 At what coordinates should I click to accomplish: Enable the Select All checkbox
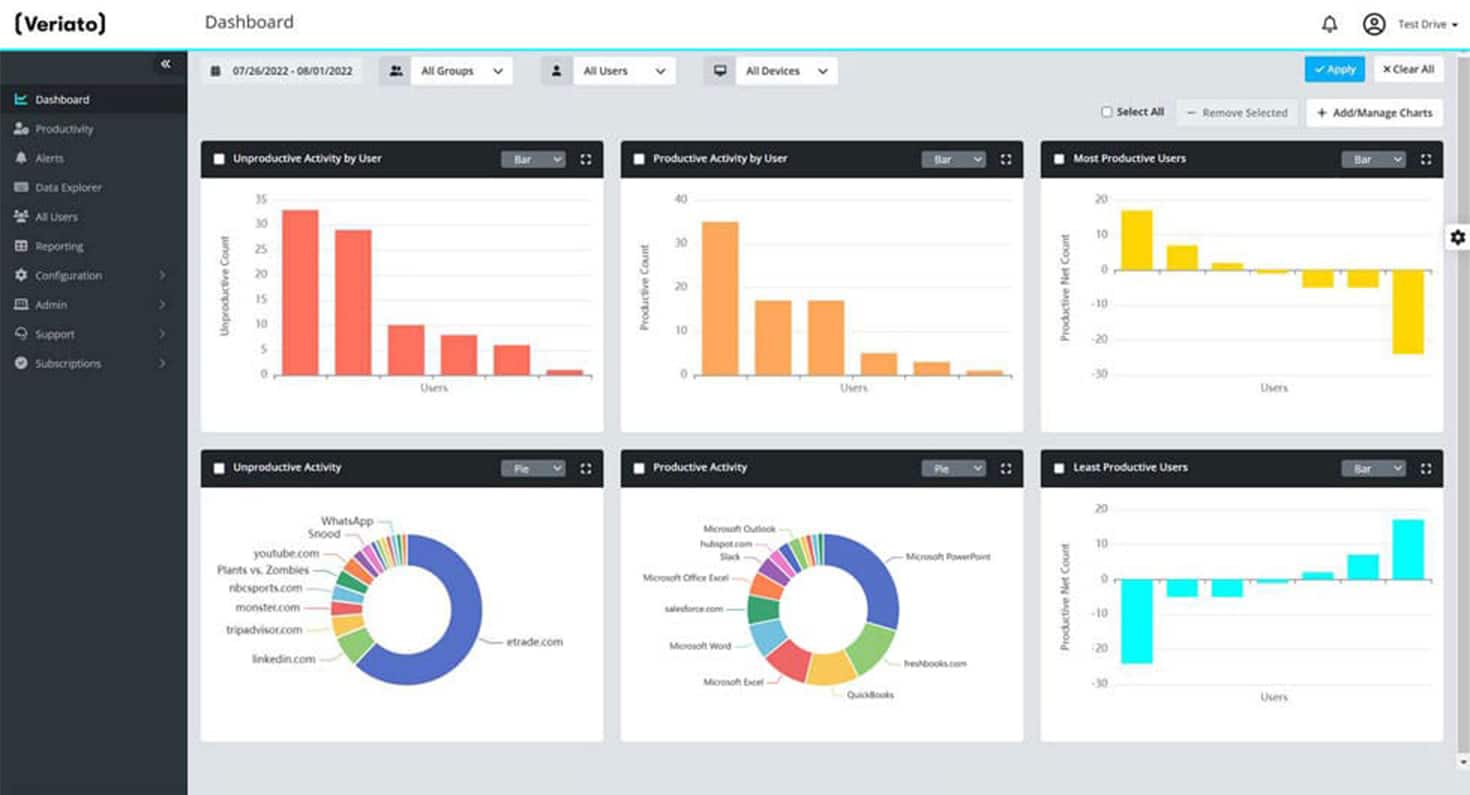pyautogui.click(x=1107, y=112)
